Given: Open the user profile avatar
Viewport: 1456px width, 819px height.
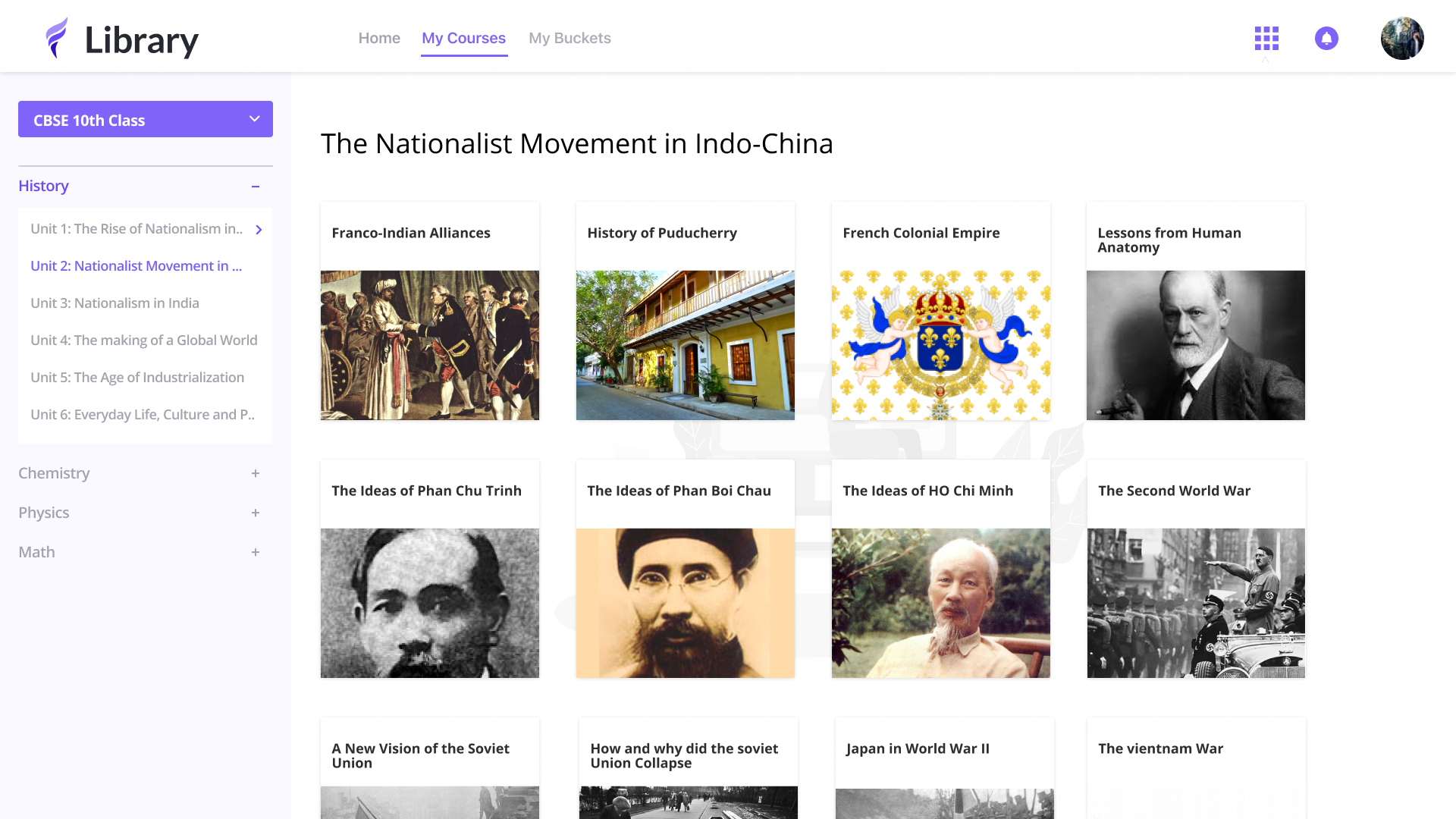Looking at the screenshot, I should (x=1401, y=38).
